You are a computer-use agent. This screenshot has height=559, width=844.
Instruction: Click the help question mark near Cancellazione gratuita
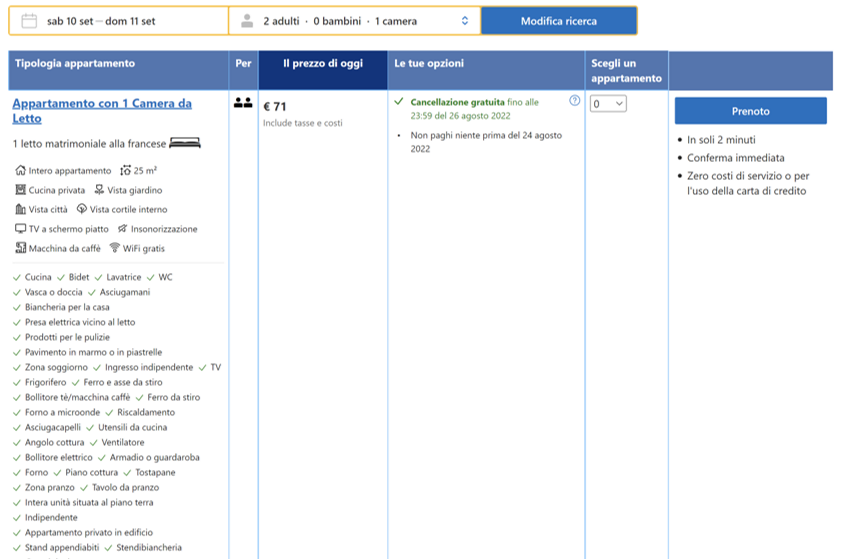[x=574, y=101]
